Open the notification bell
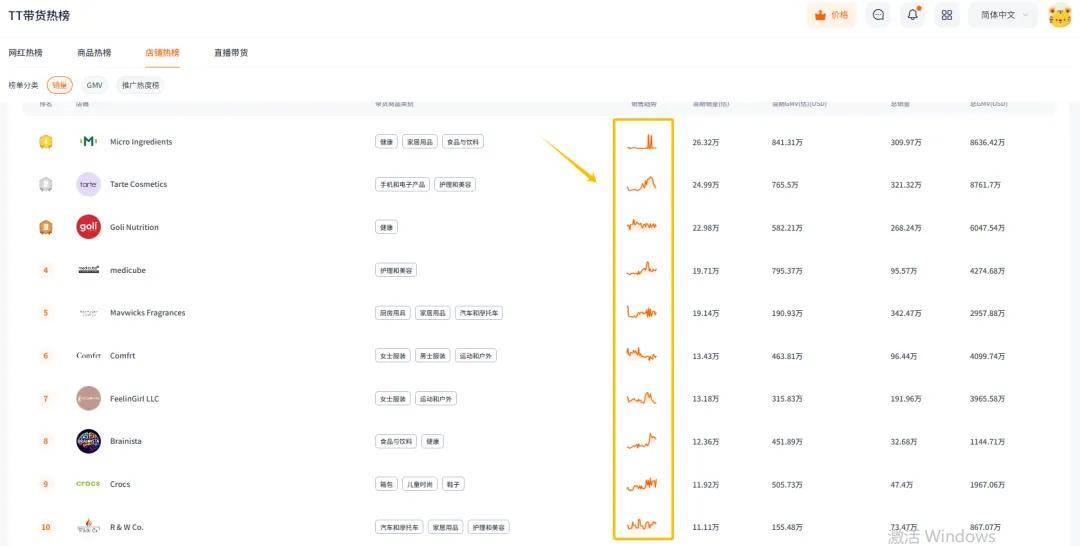The height and width of the screenshot is (546, 1080). click(912, 15)
